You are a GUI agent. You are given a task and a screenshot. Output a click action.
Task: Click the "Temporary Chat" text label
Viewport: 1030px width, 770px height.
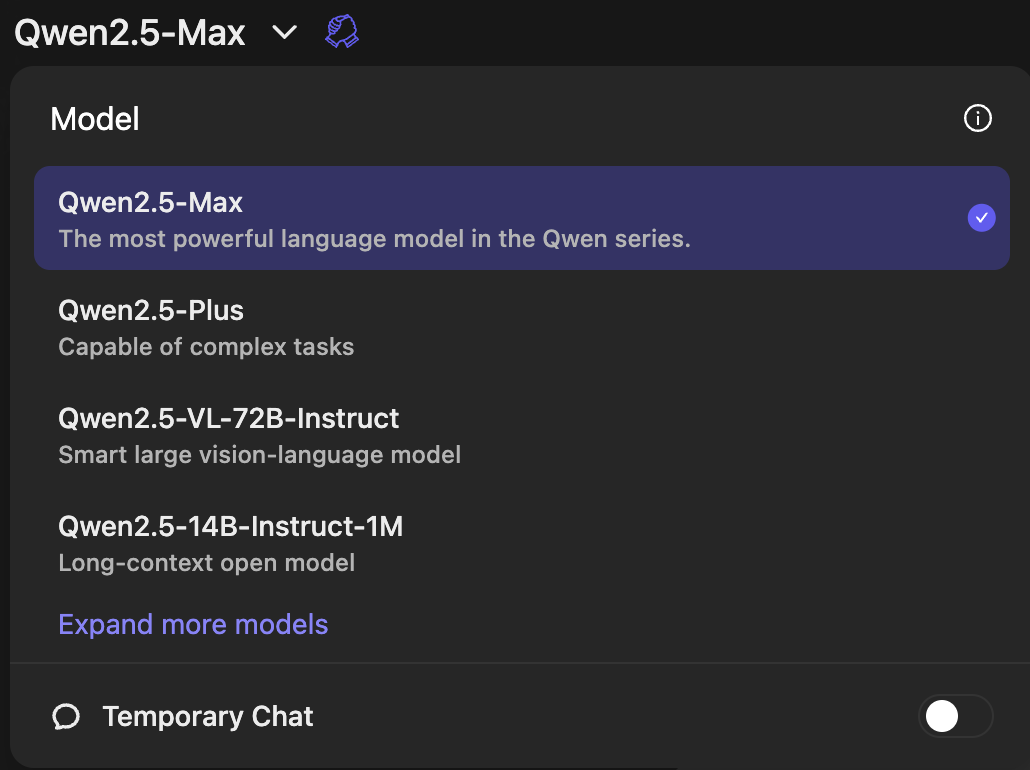coord(208,716)
